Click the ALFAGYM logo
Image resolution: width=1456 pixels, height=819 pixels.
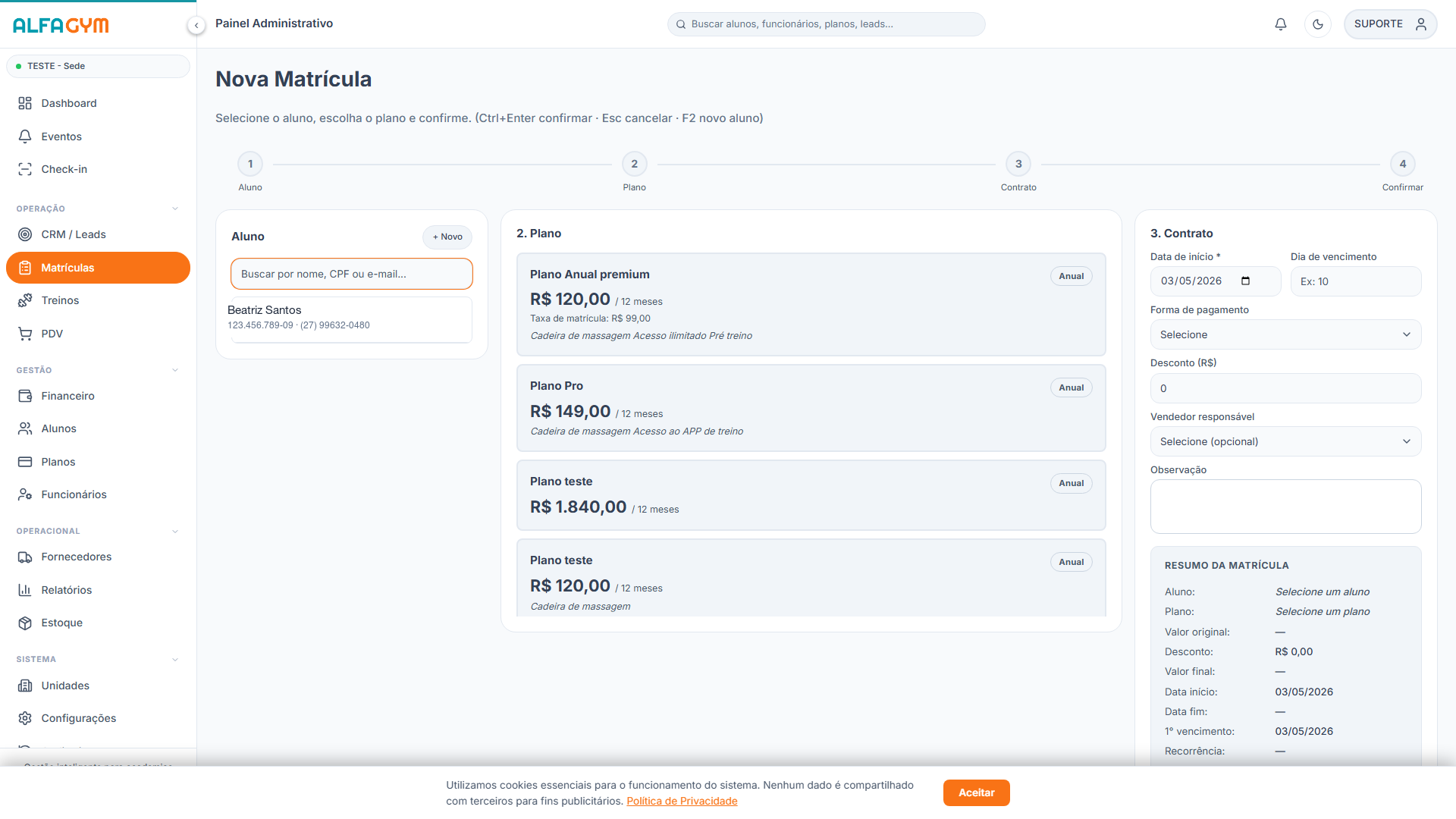coord(61,25)
